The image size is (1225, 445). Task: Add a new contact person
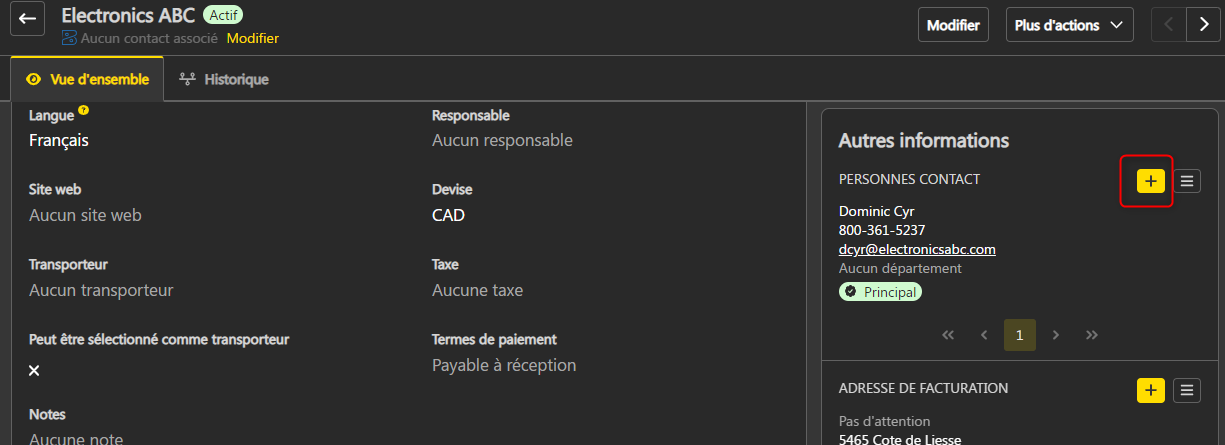[1151, 181]
